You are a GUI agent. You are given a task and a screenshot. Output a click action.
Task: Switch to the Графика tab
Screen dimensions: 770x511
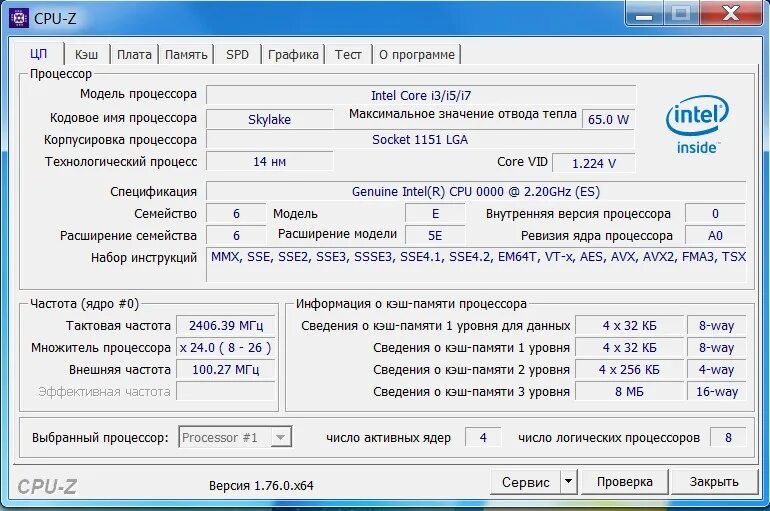(293, 54)
